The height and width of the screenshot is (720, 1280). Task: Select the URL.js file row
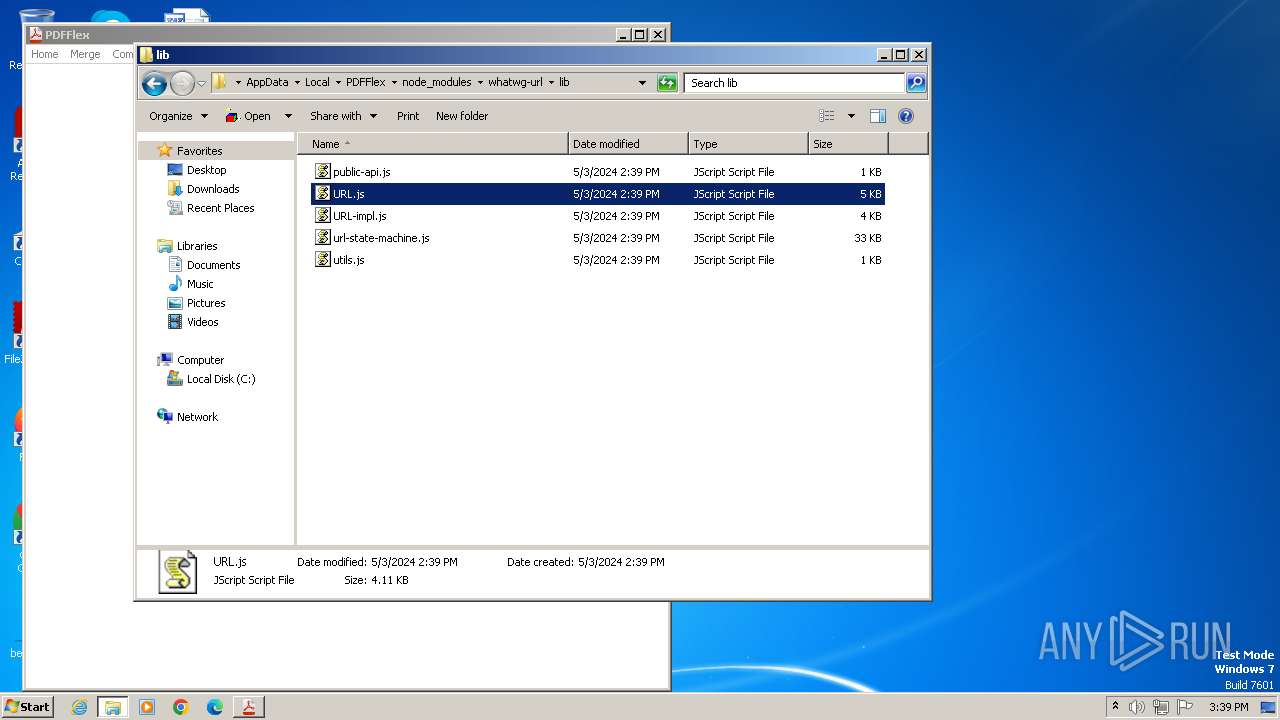[598, 194]
